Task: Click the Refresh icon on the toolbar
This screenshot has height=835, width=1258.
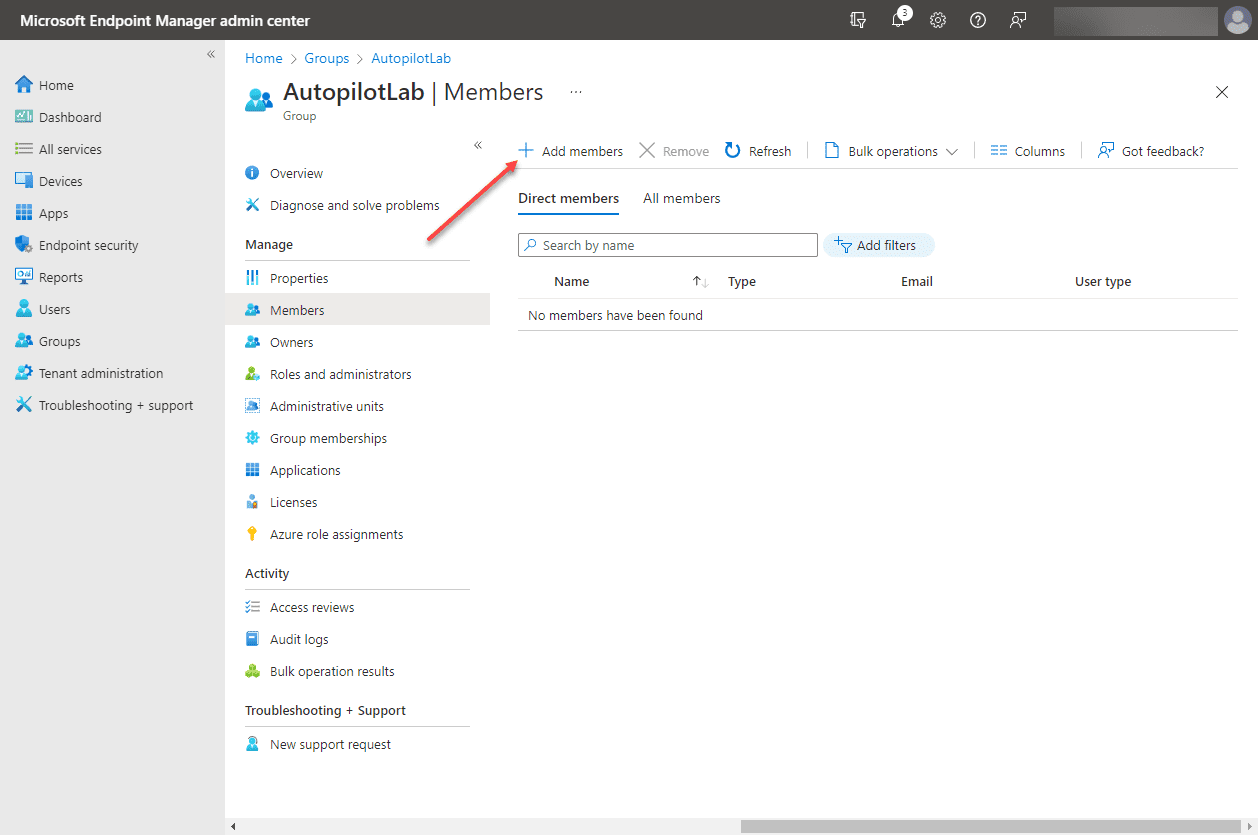Action: point(732,150)
